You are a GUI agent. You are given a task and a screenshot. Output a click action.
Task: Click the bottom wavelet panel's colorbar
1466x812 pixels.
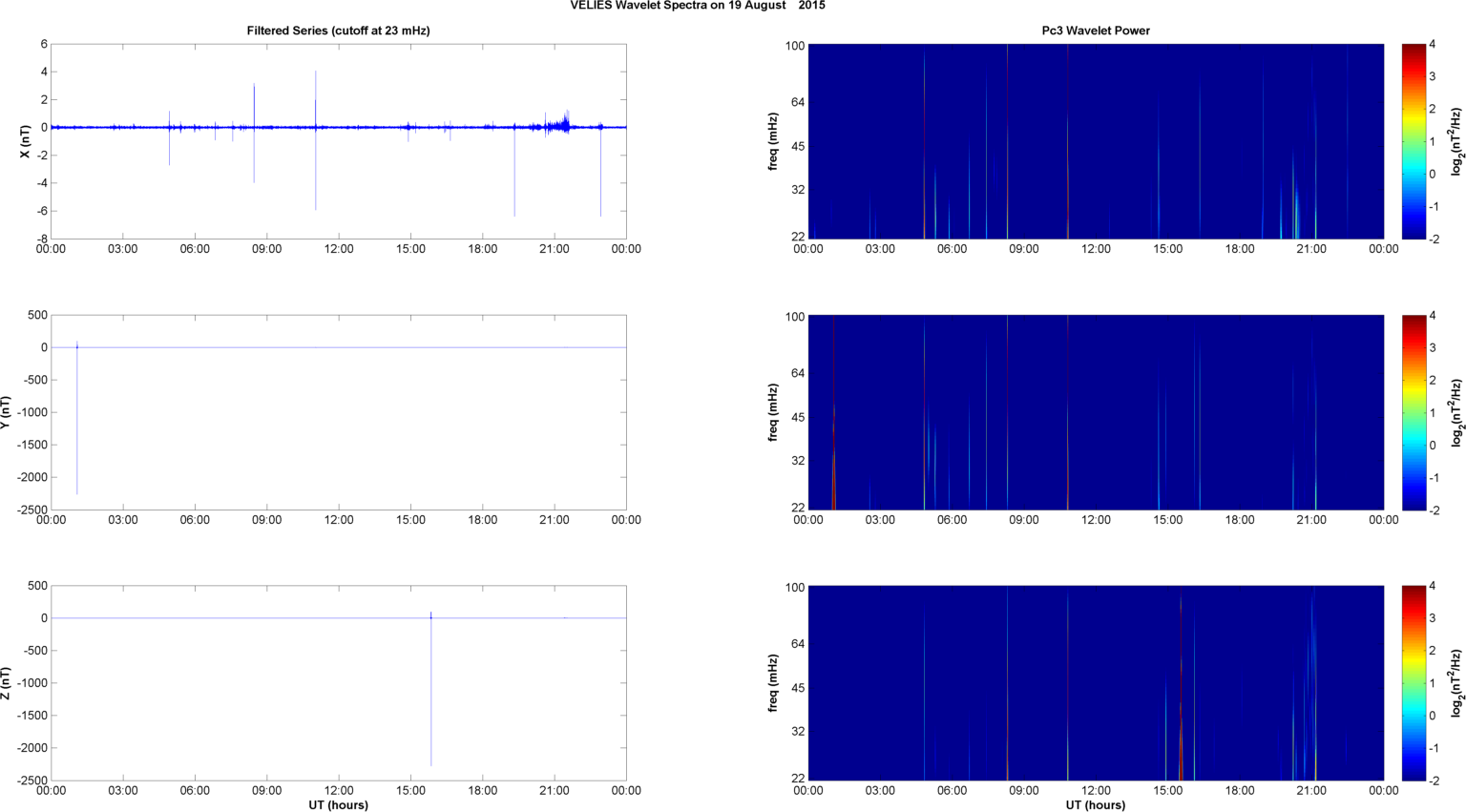1414,683
